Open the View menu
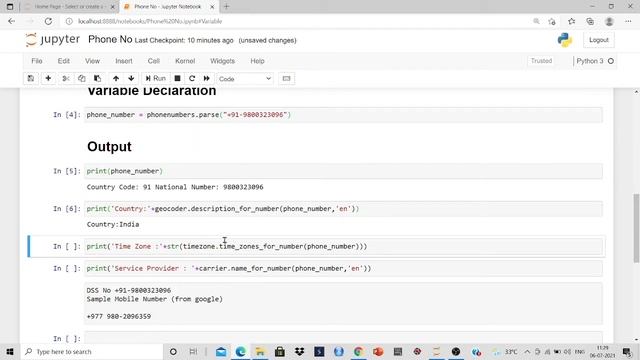640x360 pixels. [x=92, y=61]
